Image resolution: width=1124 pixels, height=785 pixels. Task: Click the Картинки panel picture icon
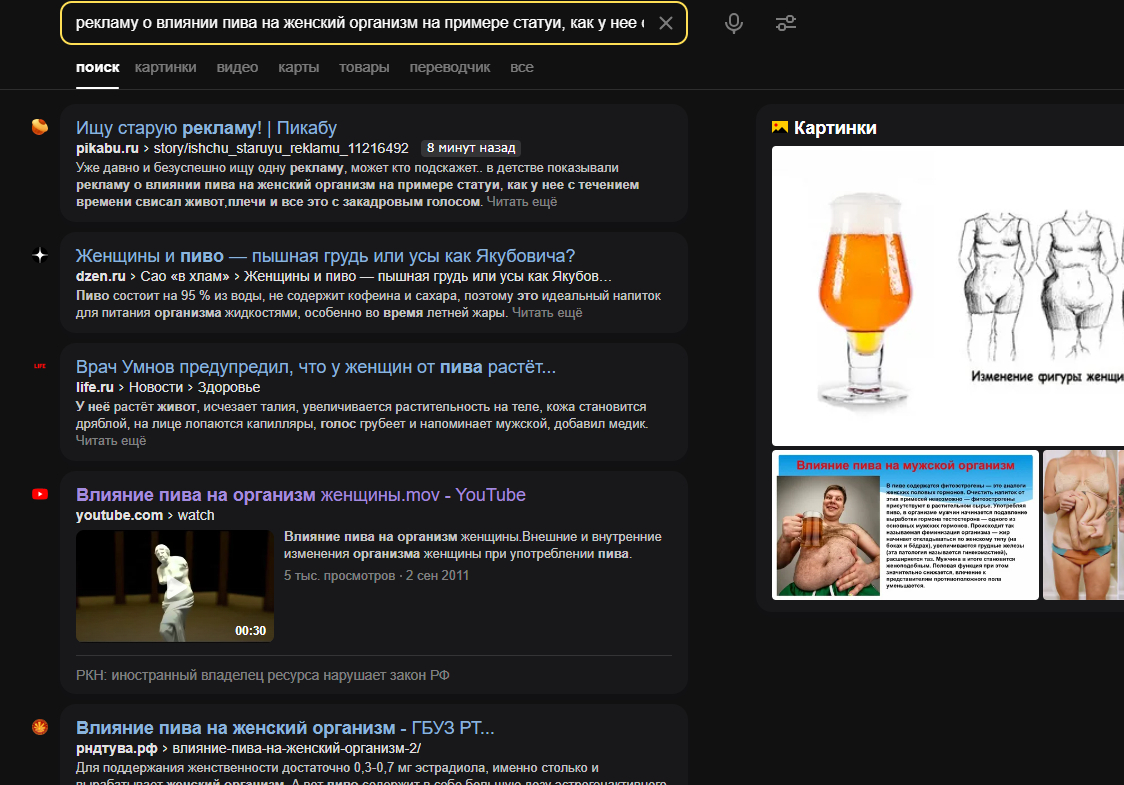point(780,128)
